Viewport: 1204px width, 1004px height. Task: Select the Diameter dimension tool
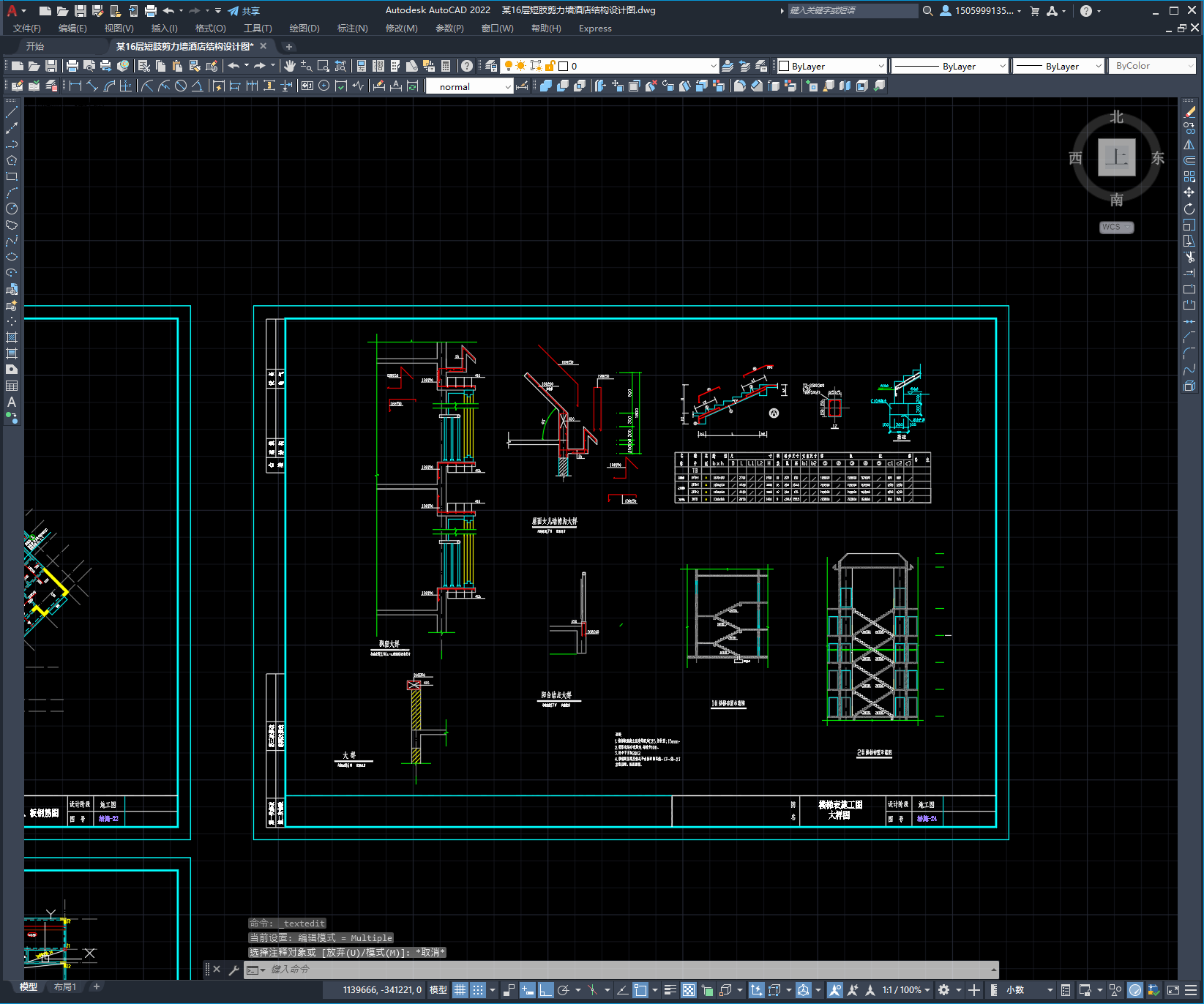(181, 86)
